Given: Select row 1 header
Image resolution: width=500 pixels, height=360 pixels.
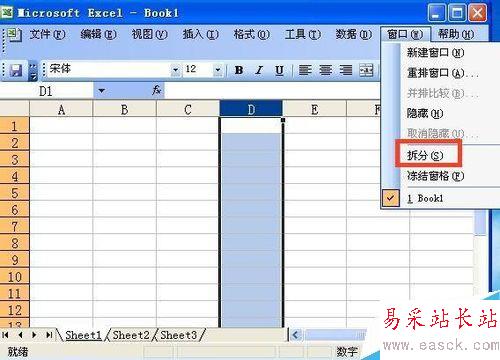Looking at the screenshot, I should (x=15, y=126).
